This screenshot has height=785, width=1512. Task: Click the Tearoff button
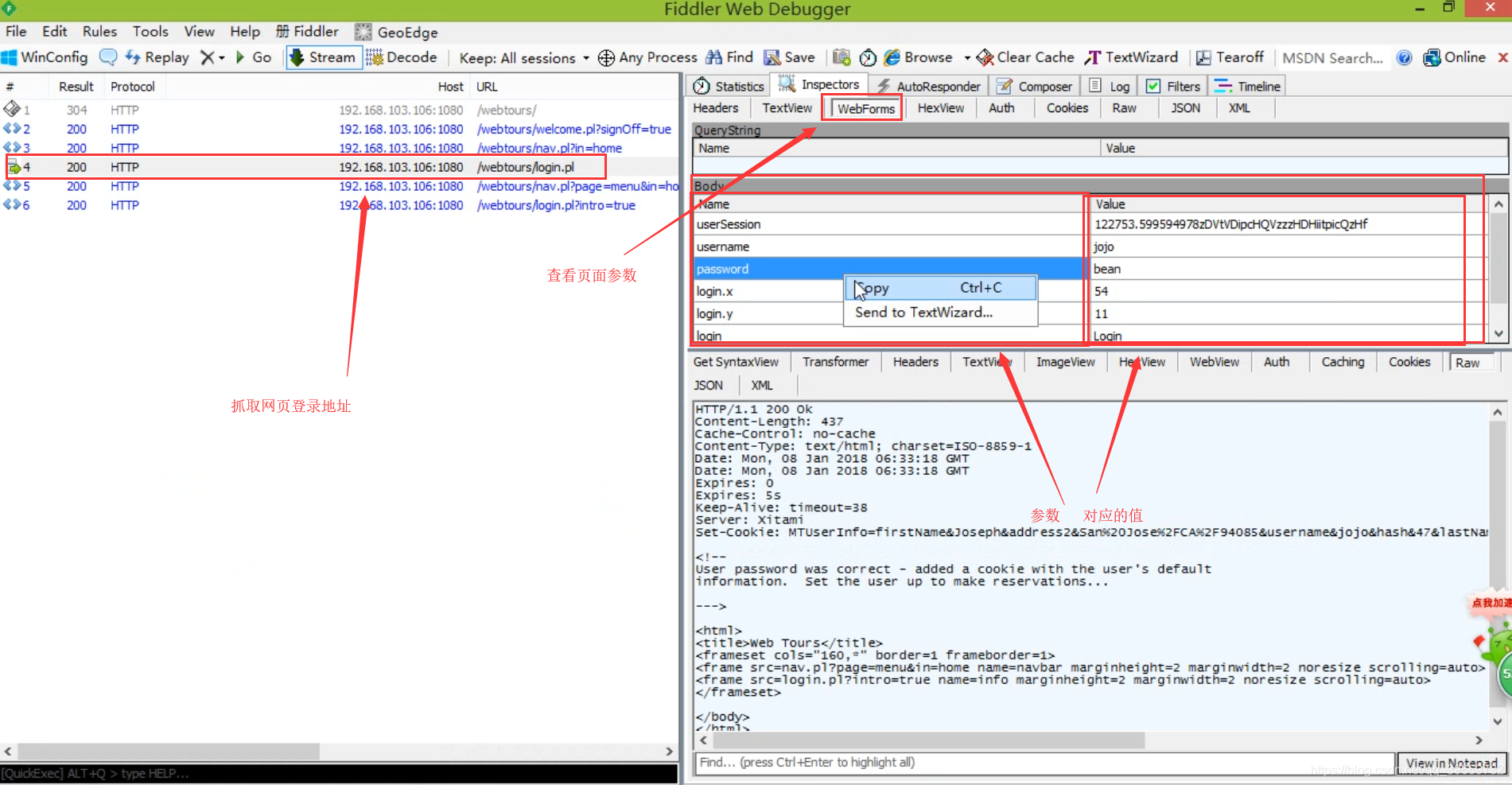(x=1230, y=57)
